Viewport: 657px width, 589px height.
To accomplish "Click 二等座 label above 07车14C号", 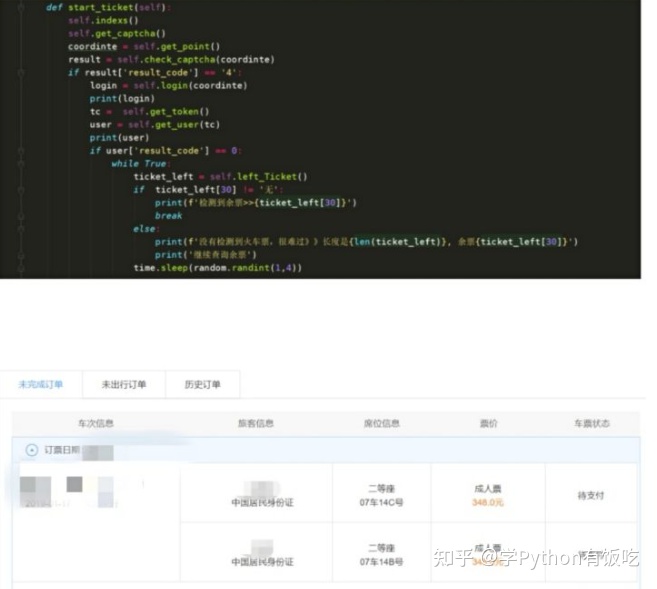I will click(381, 488).
